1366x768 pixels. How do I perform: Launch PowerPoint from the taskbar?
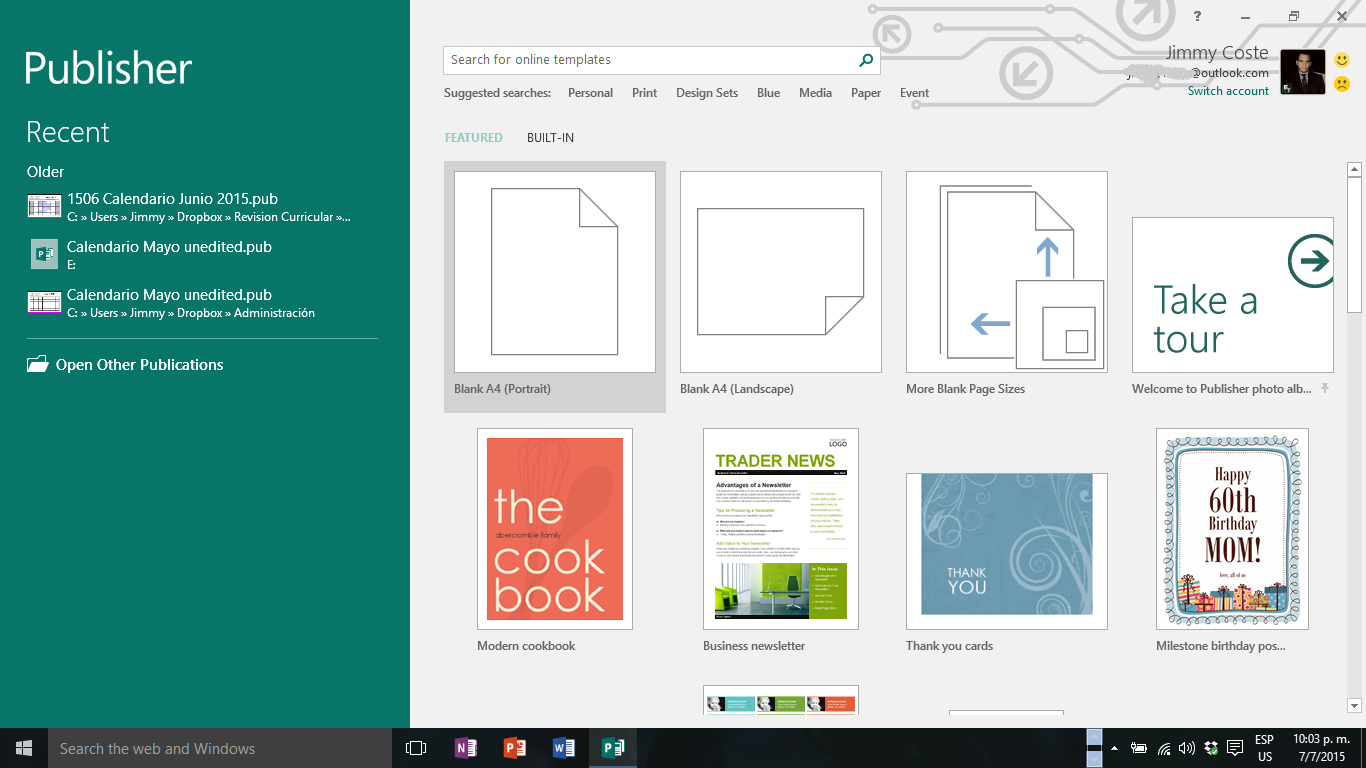click(x=515, y=748)
